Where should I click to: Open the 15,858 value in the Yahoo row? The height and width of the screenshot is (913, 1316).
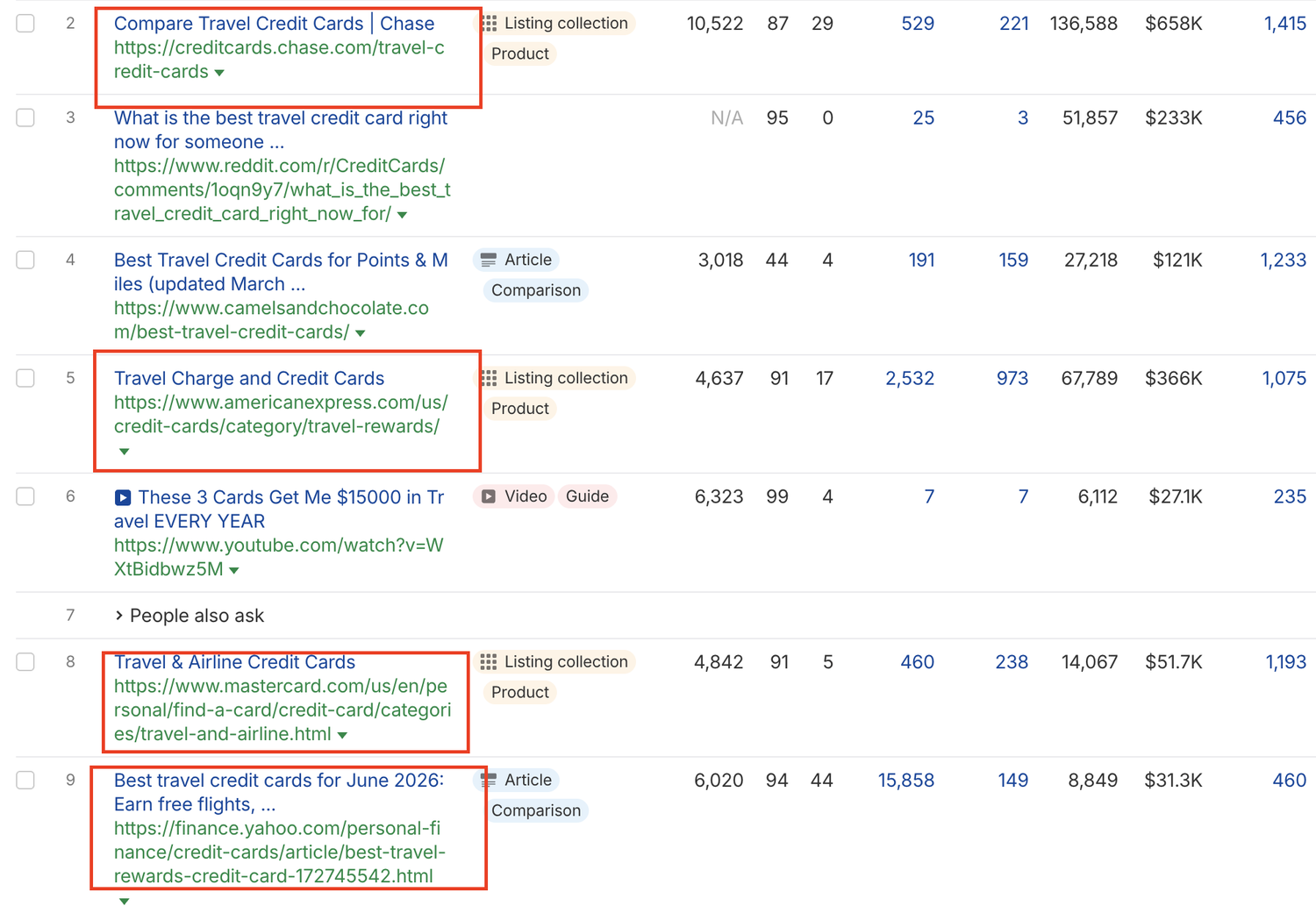point(906,781)
